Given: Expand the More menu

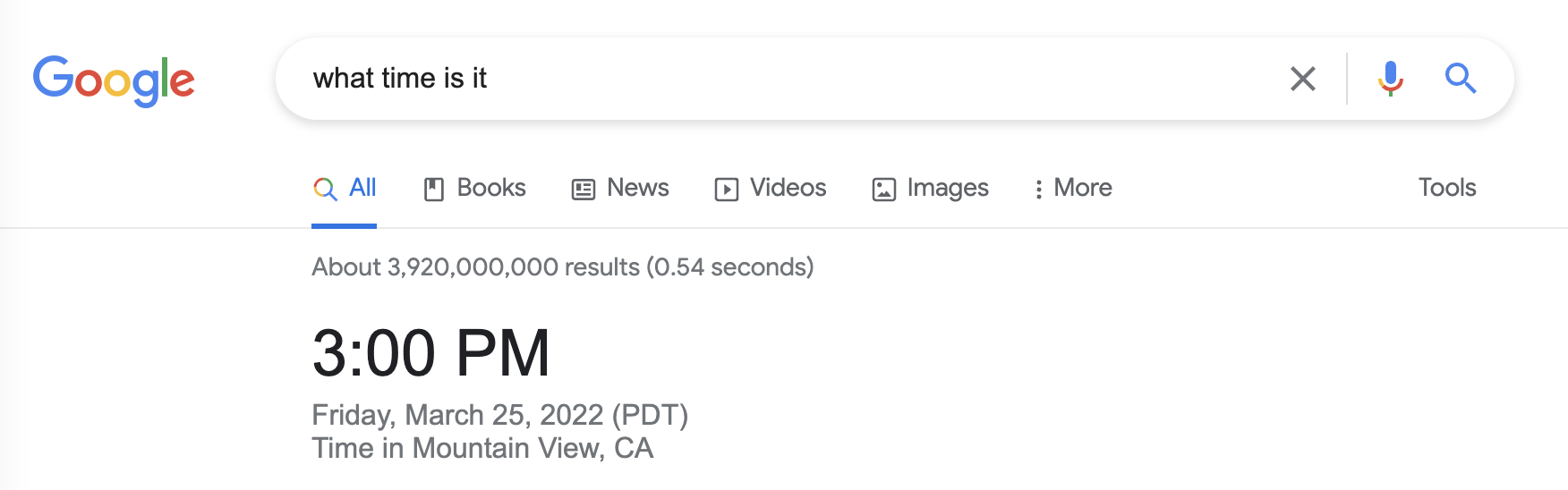Looking at the screenshot, I should [1073, 188].
